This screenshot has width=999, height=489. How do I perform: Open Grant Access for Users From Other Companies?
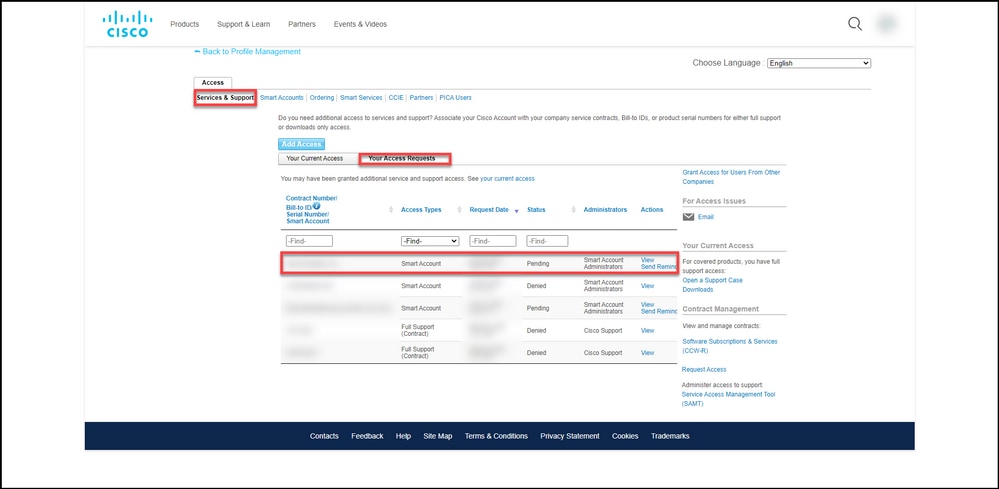click(731, 177)
